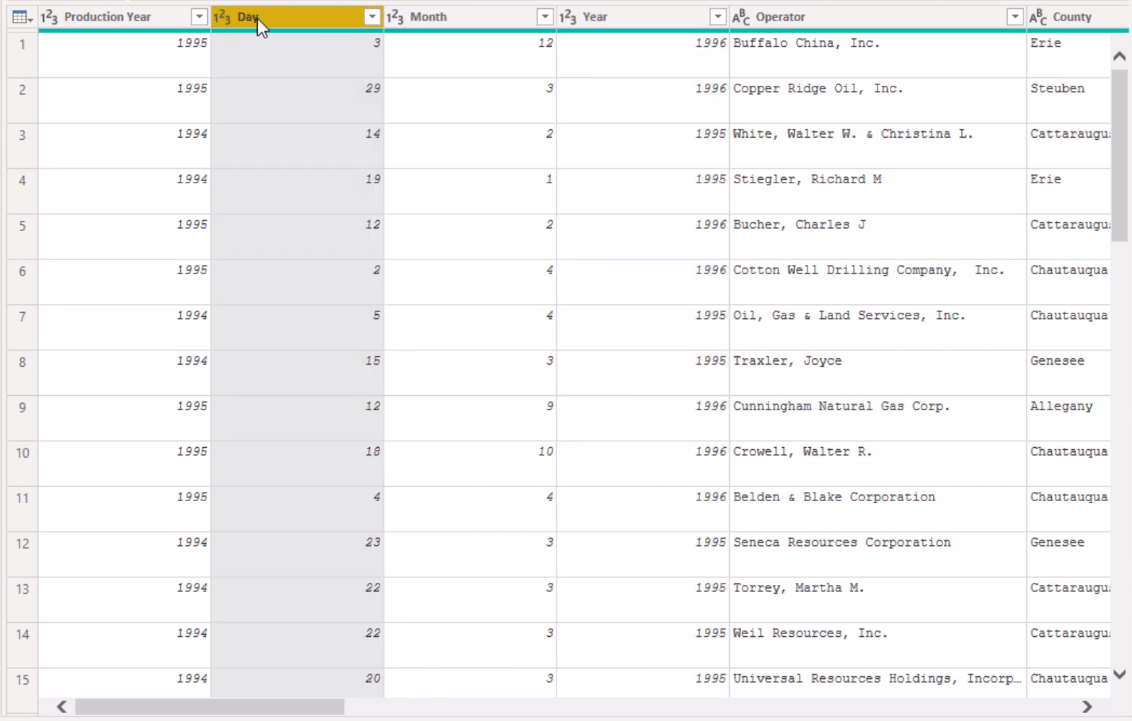The width and height of the screenshot is (1132, 721).
Task: Click the cell 'Weil Resources, Inc.'
Action: point(878,646)
